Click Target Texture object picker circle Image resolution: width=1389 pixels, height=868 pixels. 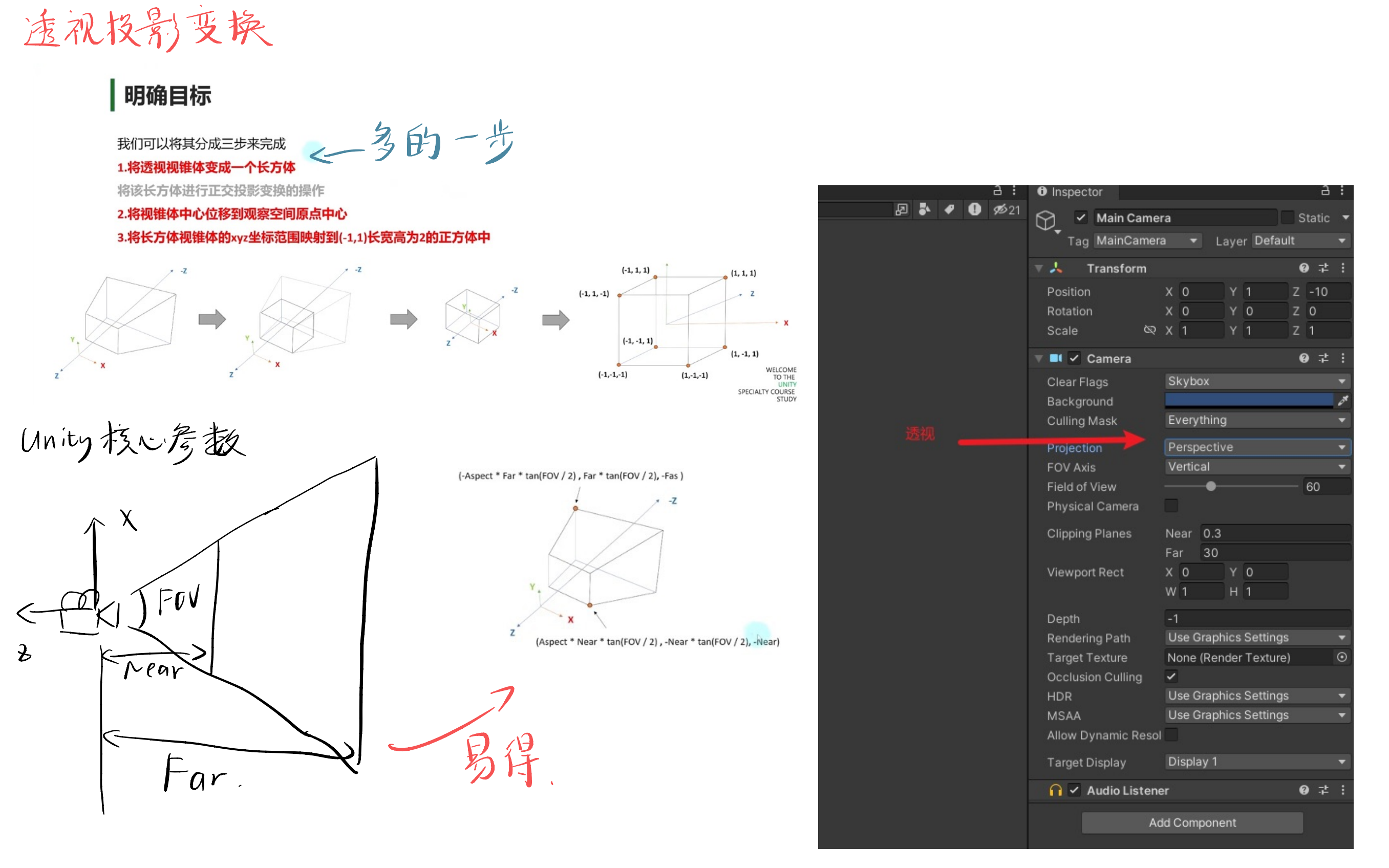click(x=1341, y=657)
